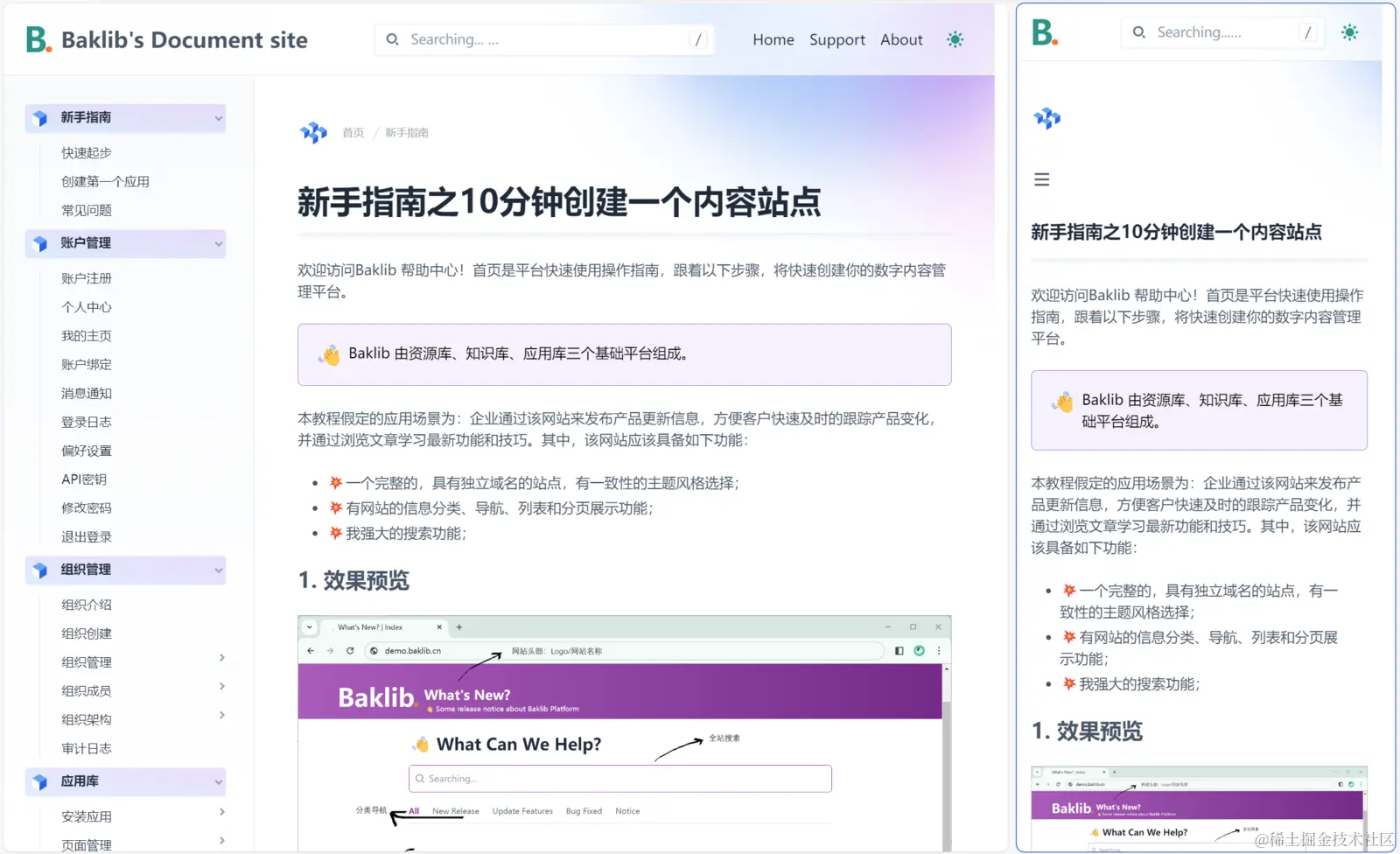This screenshot has width=1400, height=854.
Task: Click the search magnifier icon in desktop header
Action: tap(393, 39)
